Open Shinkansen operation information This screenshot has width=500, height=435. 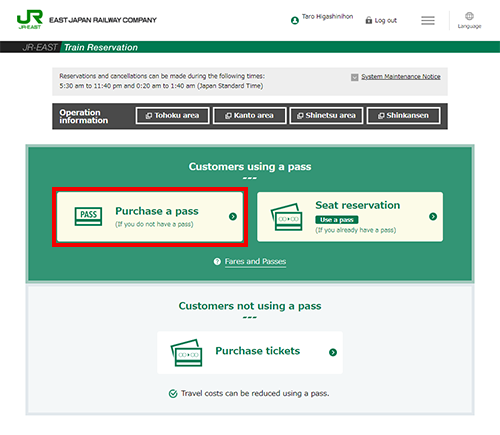pyautogui.click(x=403, y=115)
